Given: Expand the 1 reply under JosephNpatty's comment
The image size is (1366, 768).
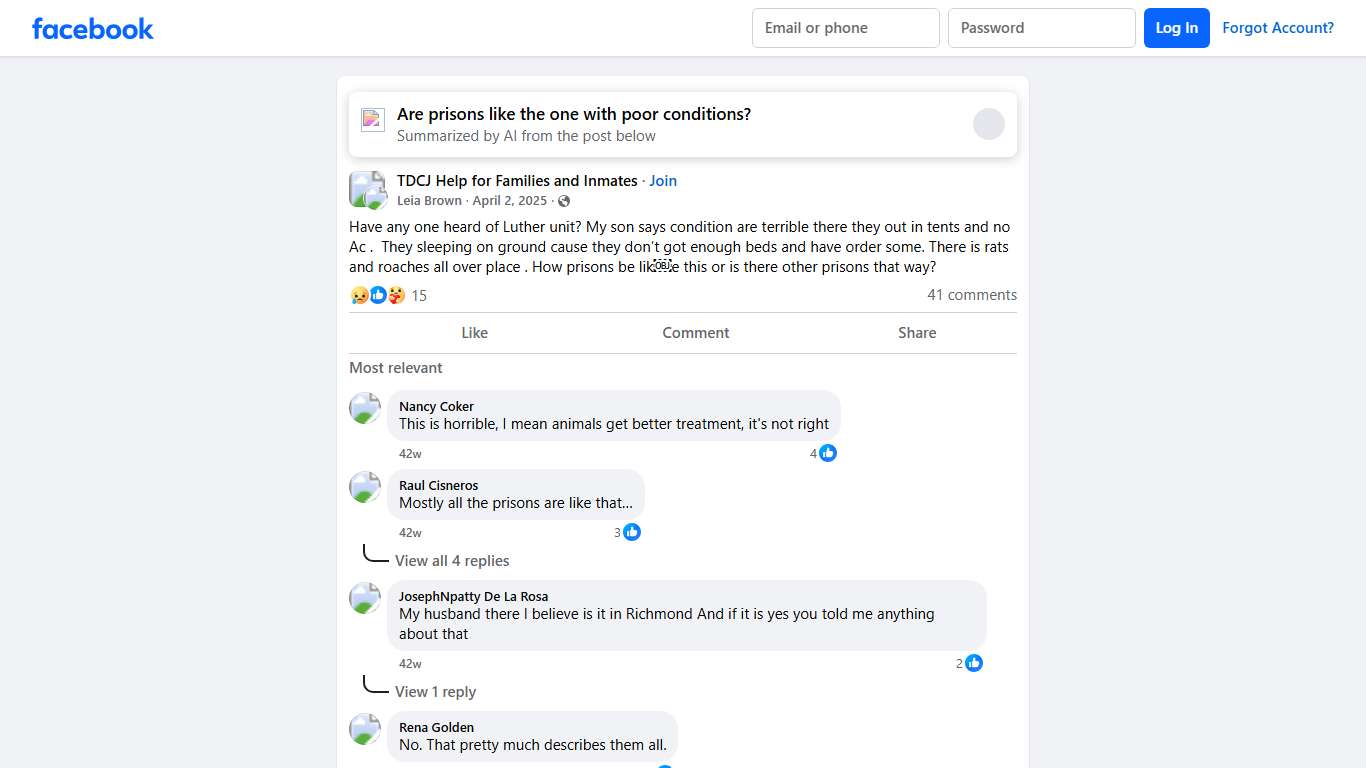Looking at the screenshot, I should [435, 692].
